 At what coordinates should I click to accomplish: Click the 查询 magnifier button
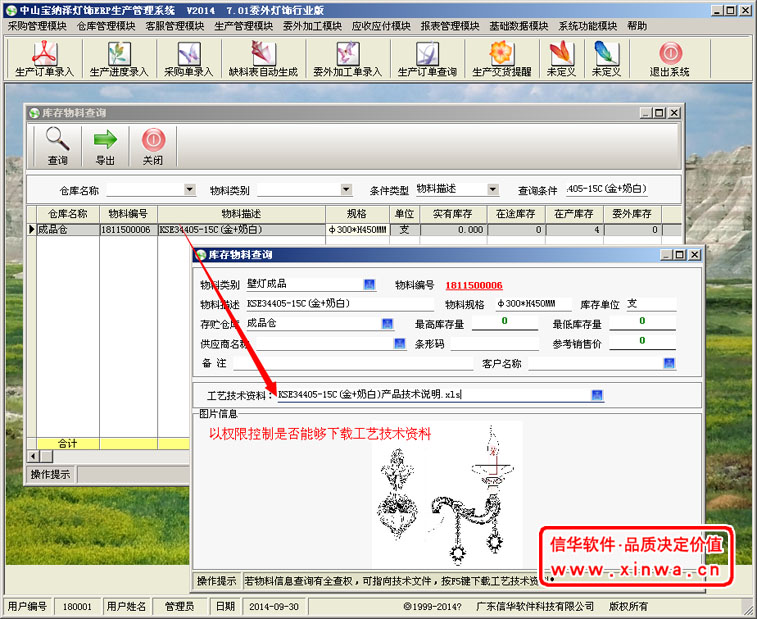point(58,146)
